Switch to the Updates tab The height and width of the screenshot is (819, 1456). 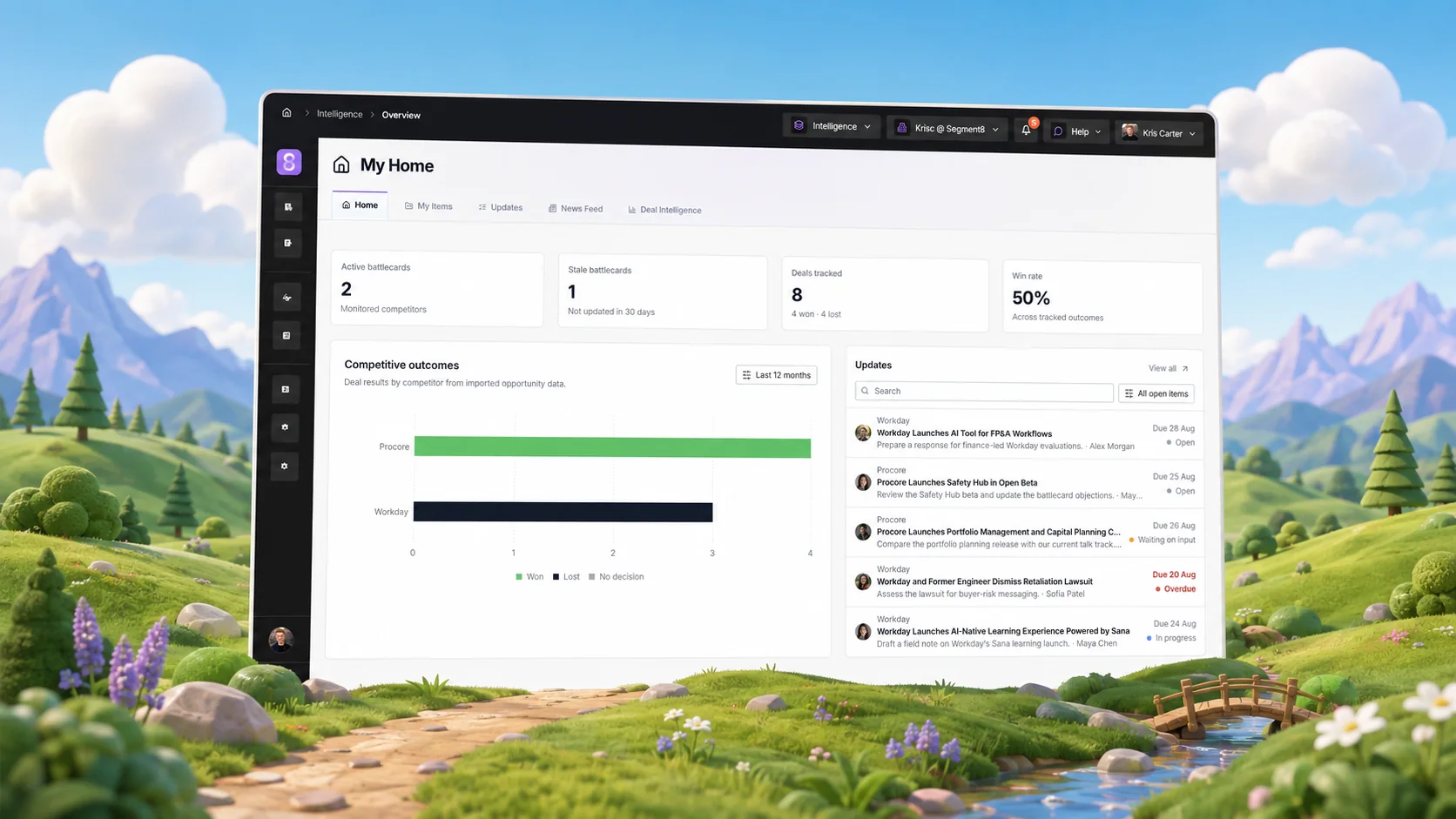[501, 207]
